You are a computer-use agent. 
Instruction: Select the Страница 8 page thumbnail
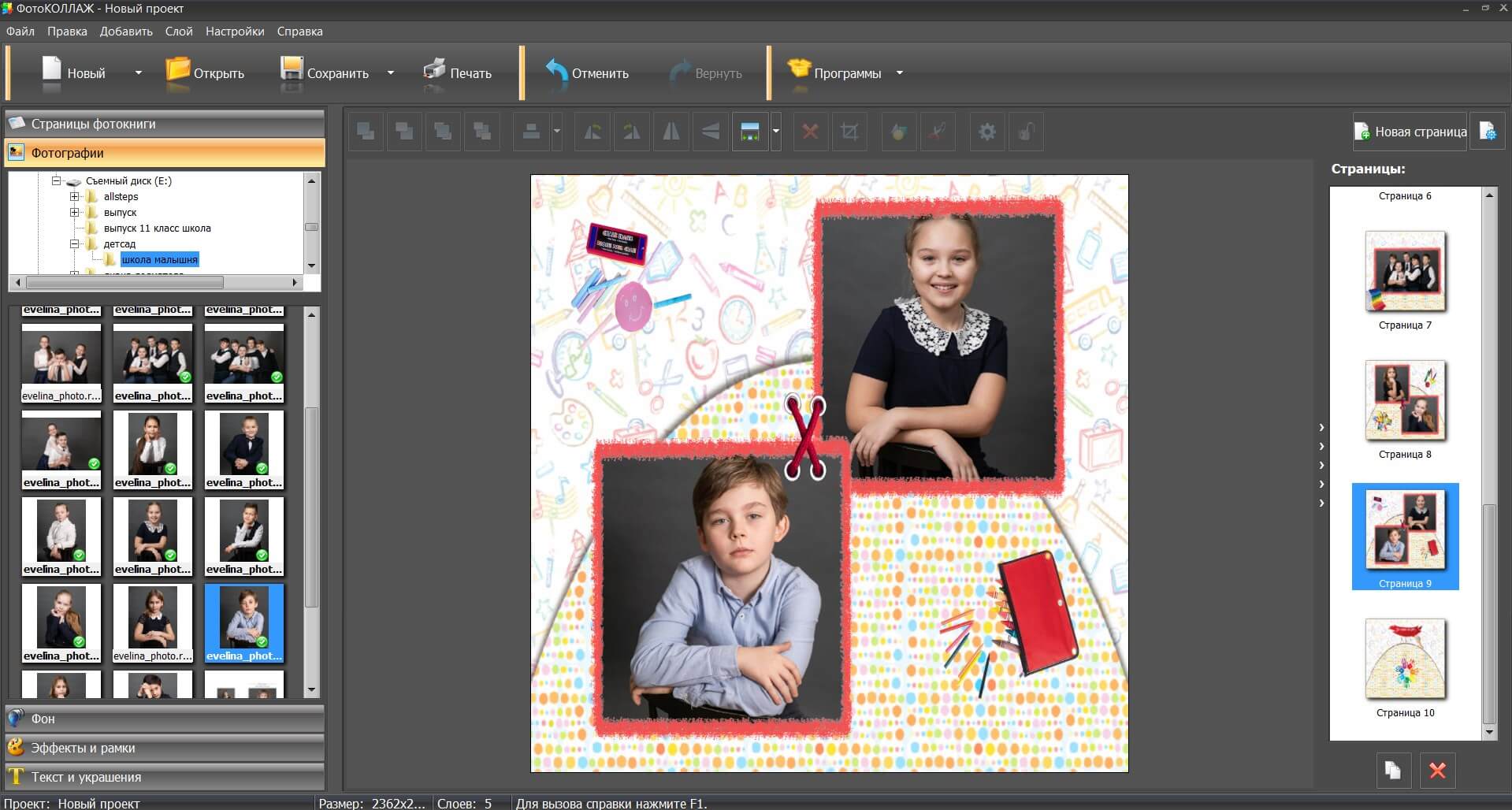pos(1406,401)
